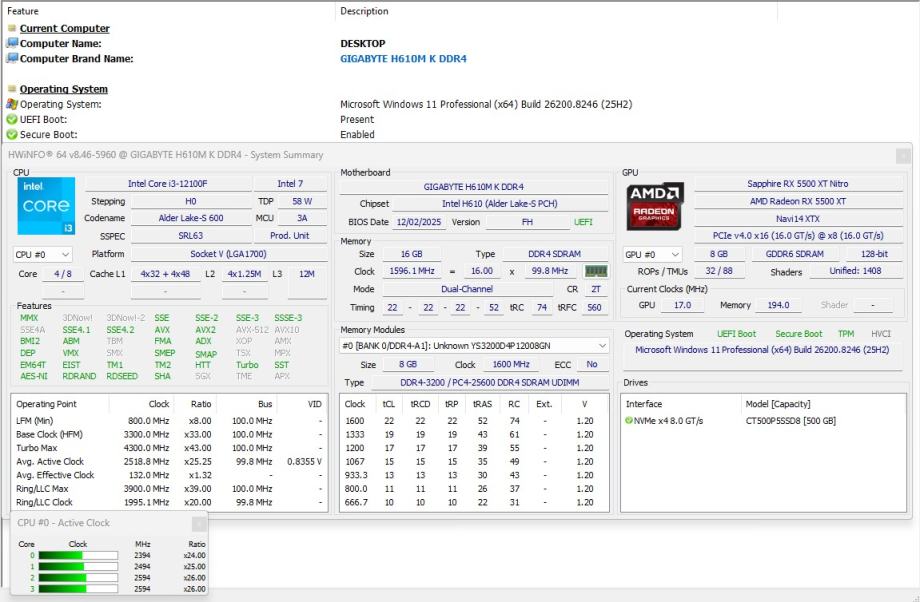Click the Memory Size 16 GB field
This screenshot has width=920, height=602.
412,254
